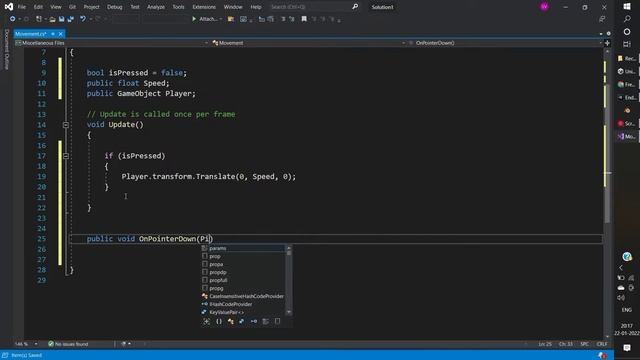Select 'propg' snippet in IntelliSense list
Viewport: 640px width, 360px height.
click(x=243, y=288)
